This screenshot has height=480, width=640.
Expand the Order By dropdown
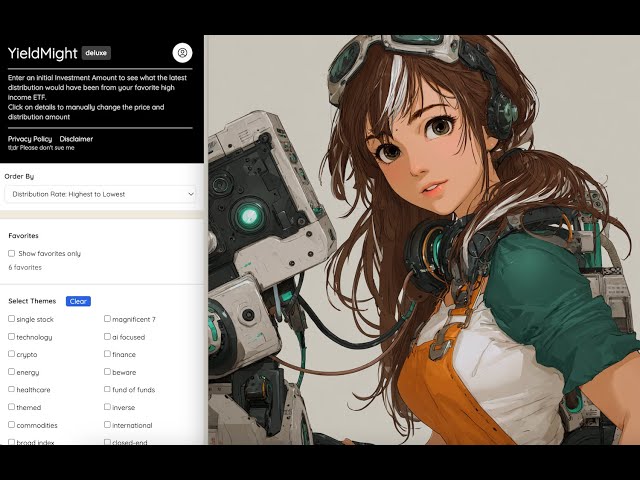[x=101, y=194]
